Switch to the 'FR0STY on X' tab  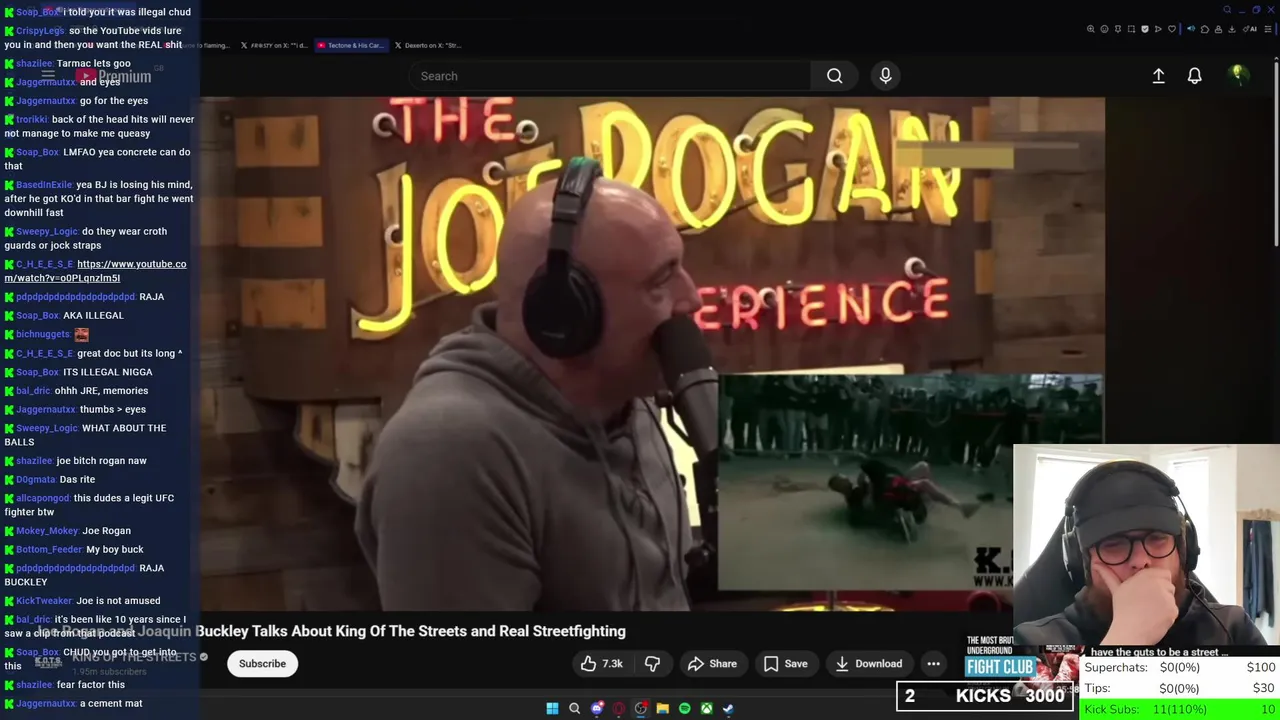(x=273, y=45)
